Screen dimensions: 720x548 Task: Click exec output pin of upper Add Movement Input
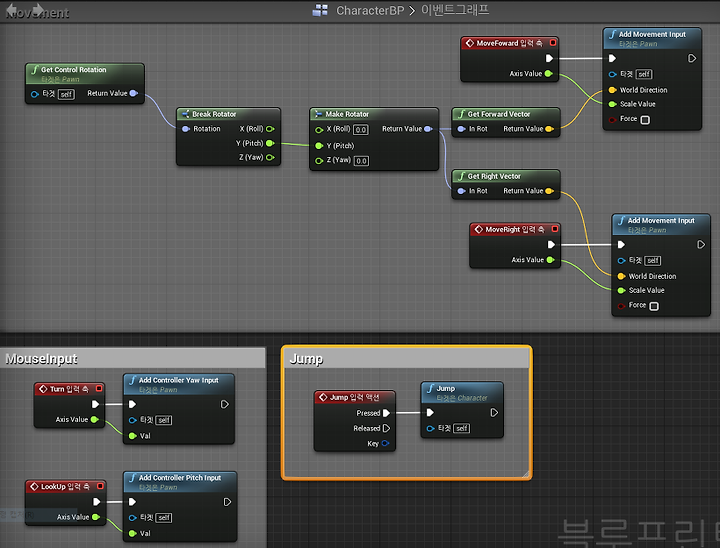pos(692,58)
